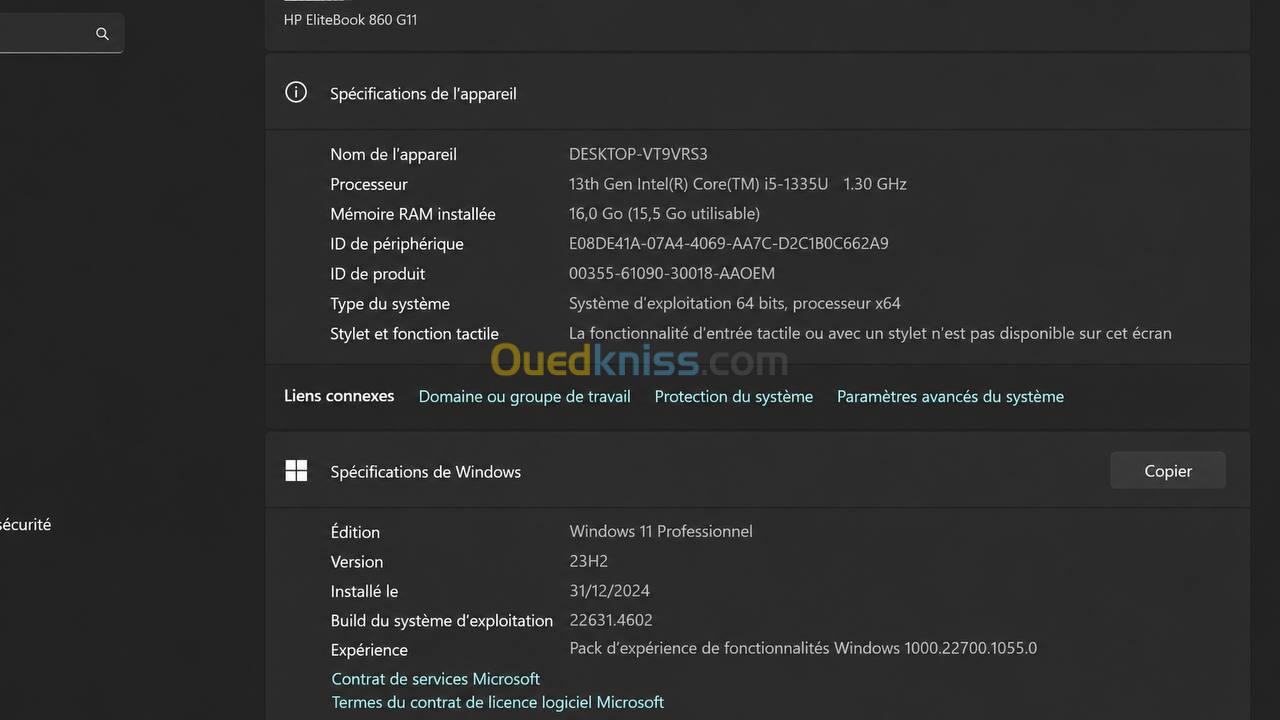Select product ID 00355-61090-30018-AAOEM
This screenshot has height=720, width=1280.
[x=672, y=274]
